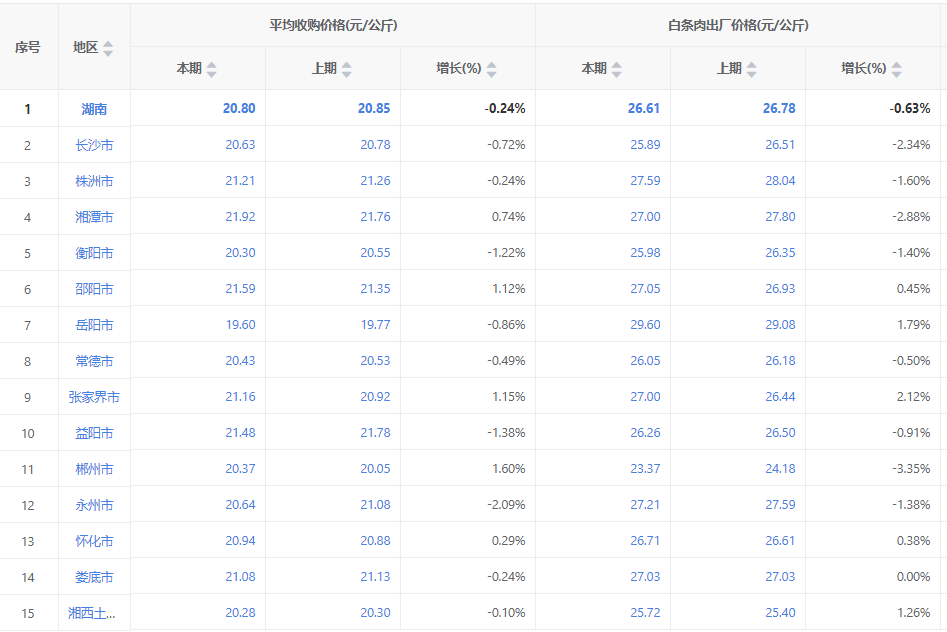Select the 岳阳市 link
The height and width of the screenshot is (632, 947).
94,325
